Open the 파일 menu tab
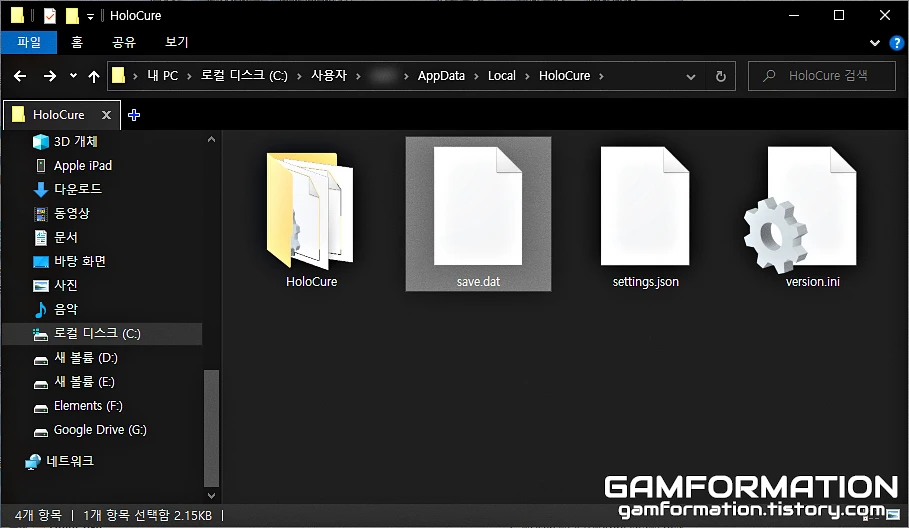The image size is (909, 528). tap(29, 42)
